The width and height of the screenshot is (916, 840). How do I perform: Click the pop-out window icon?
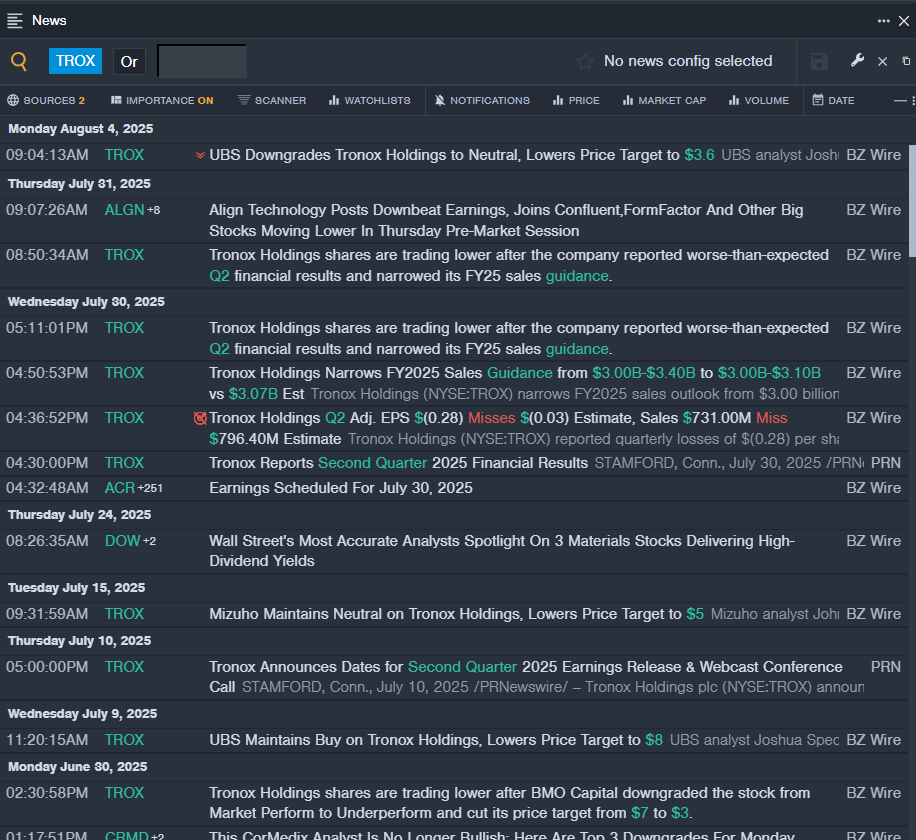click(906, 61)
